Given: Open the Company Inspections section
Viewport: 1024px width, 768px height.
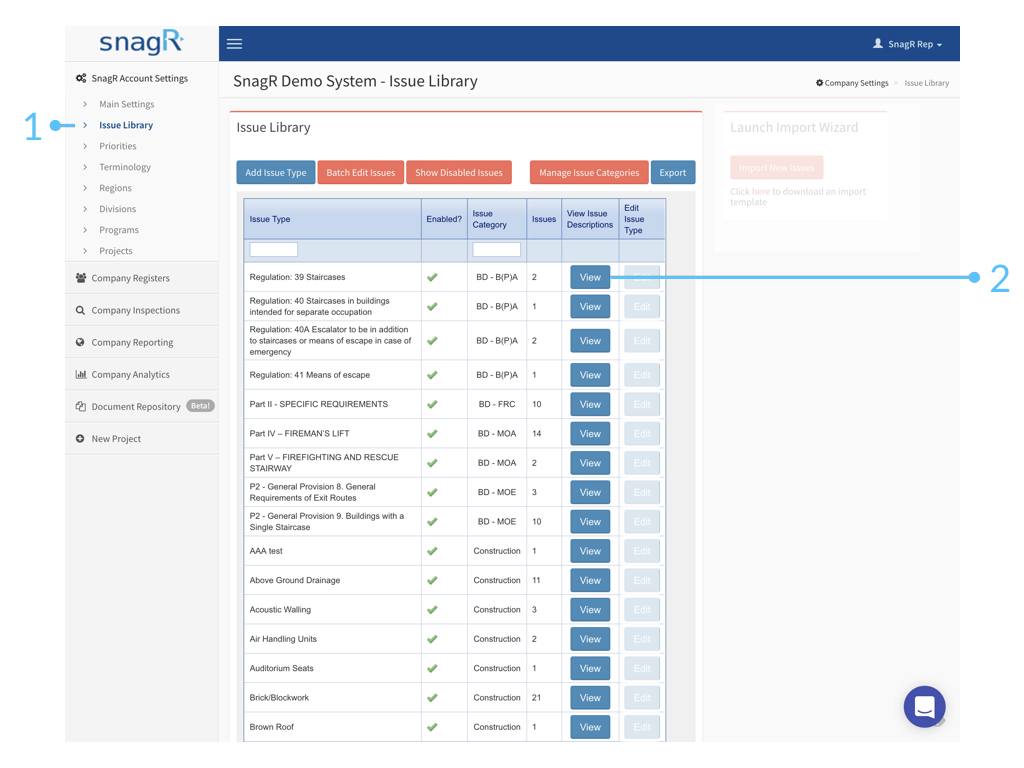Looking at the screenshot, I should pyautogui.click(x=136, y=310).
